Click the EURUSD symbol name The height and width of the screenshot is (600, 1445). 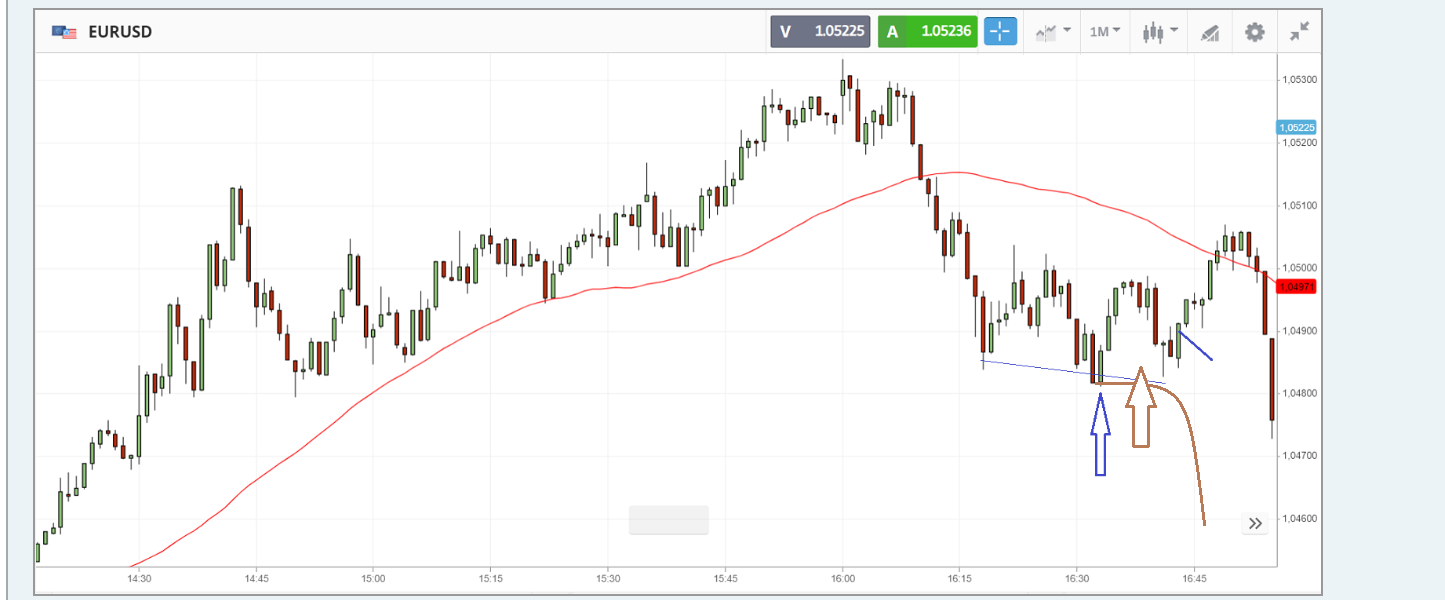[x=120, y=32]
